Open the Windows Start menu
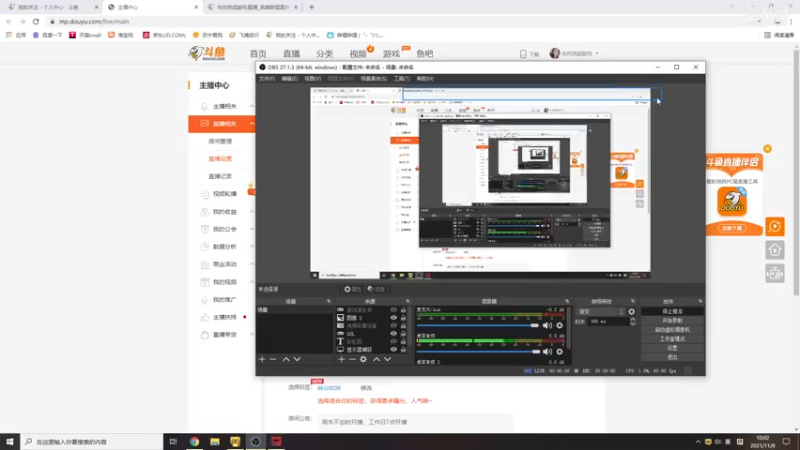The height and width of the screenshot is (450, 800). click(x=10, y=442)
